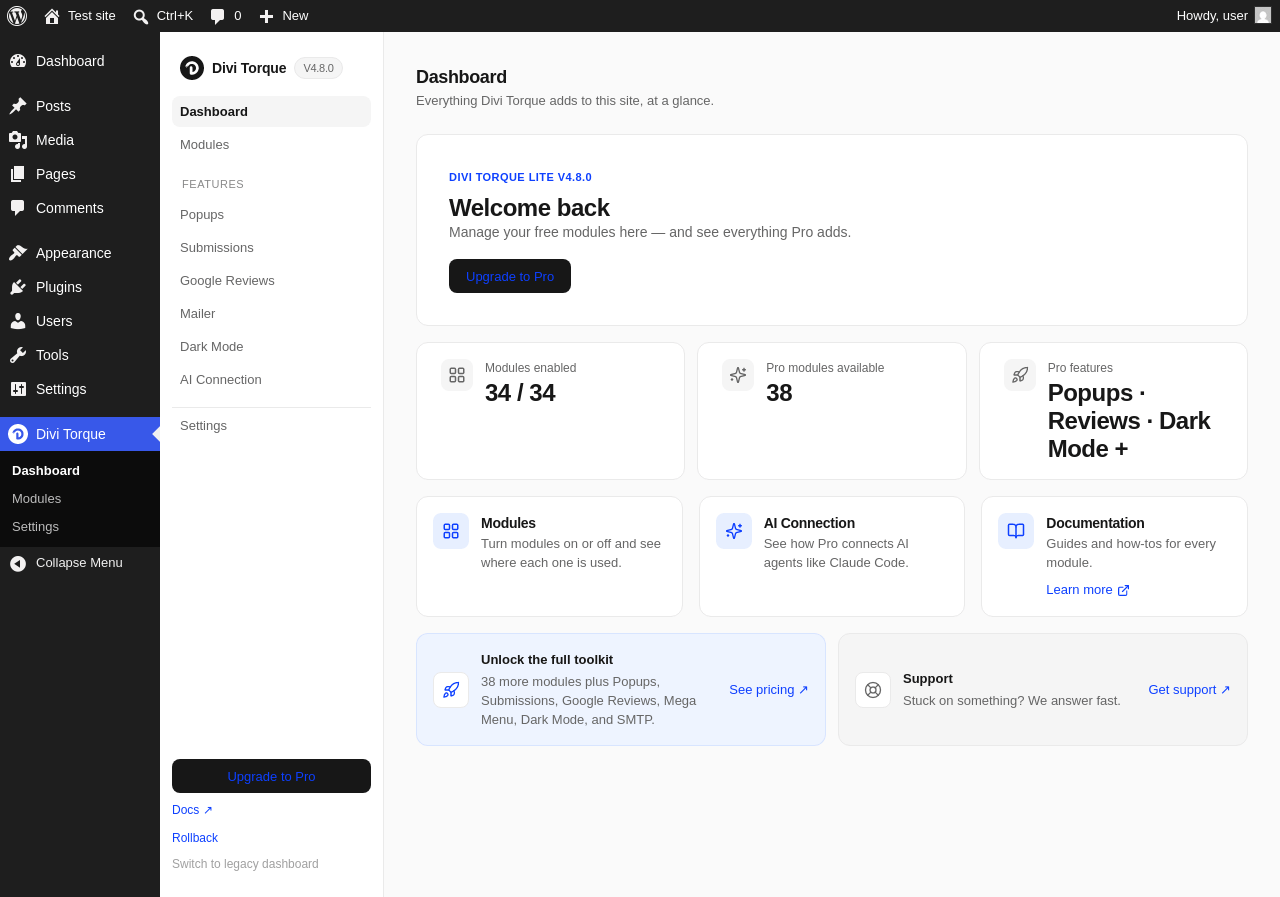Click the Media icon in sidebar

click(18, 140)
